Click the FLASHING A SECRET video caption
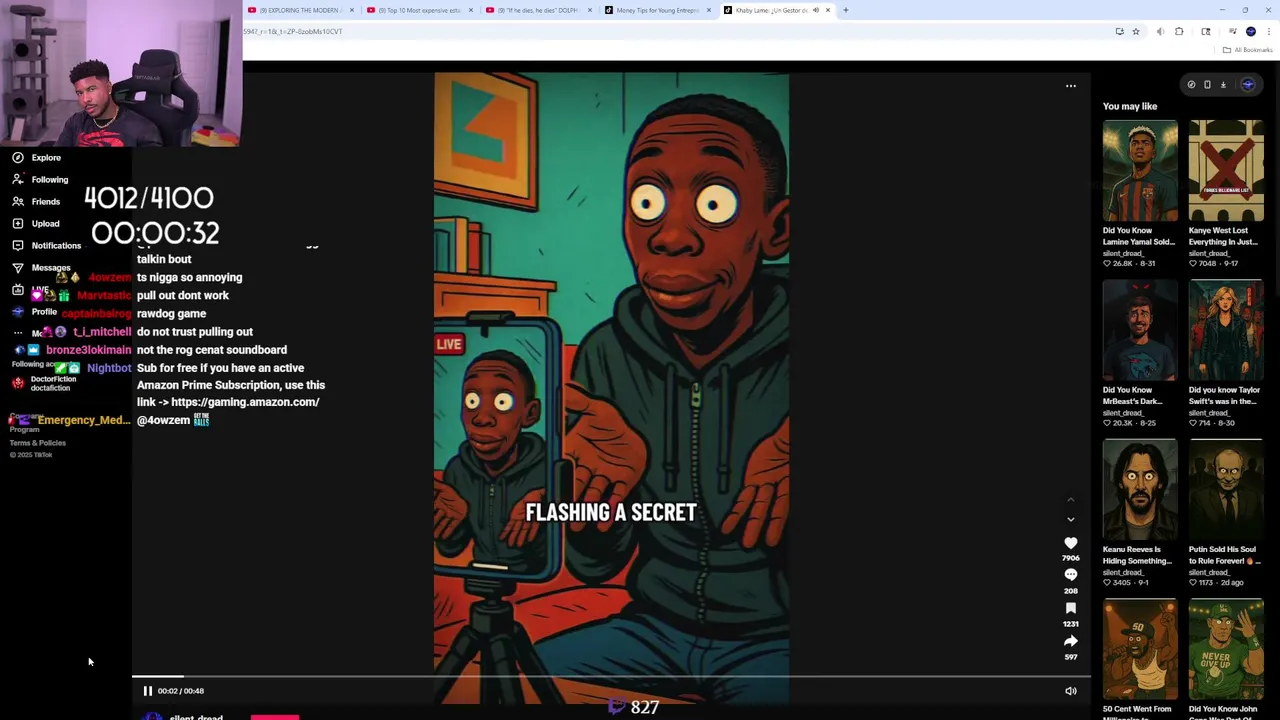Viewport: 1280px width, 720px height. pyautogui.click(x=611, y=513)
